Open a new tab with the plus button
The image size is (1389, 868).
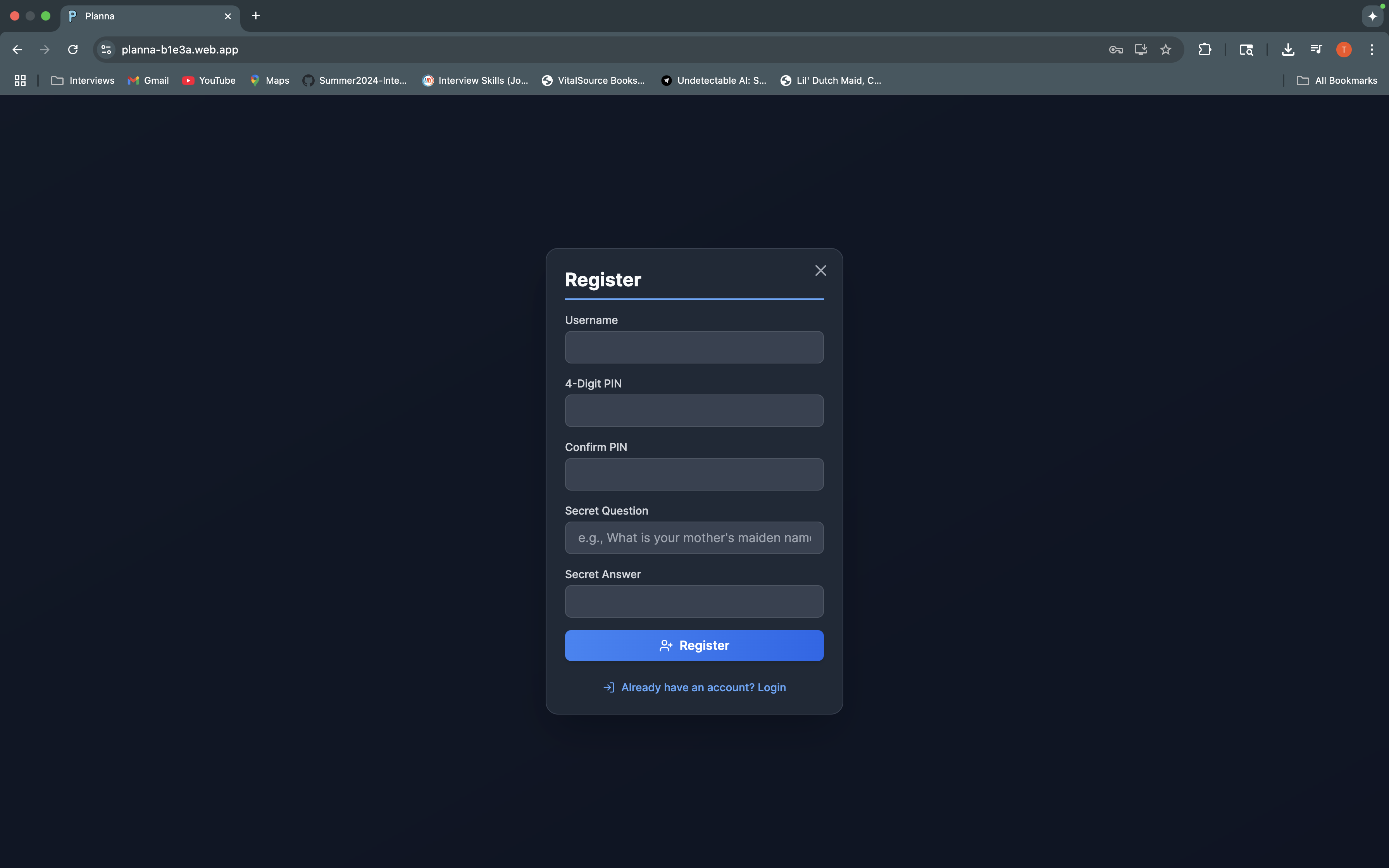(256, 15)
